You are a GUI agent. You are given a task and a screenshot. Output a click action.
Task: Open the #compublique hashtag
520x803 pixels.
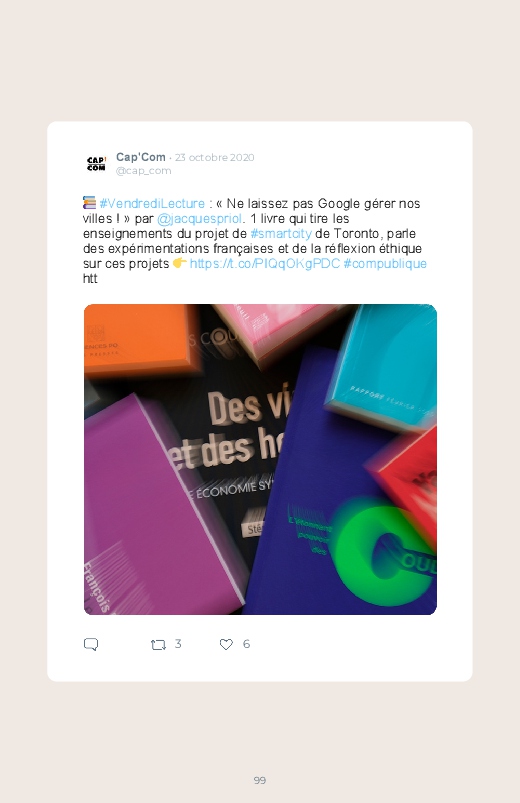[x=385, y=263]
